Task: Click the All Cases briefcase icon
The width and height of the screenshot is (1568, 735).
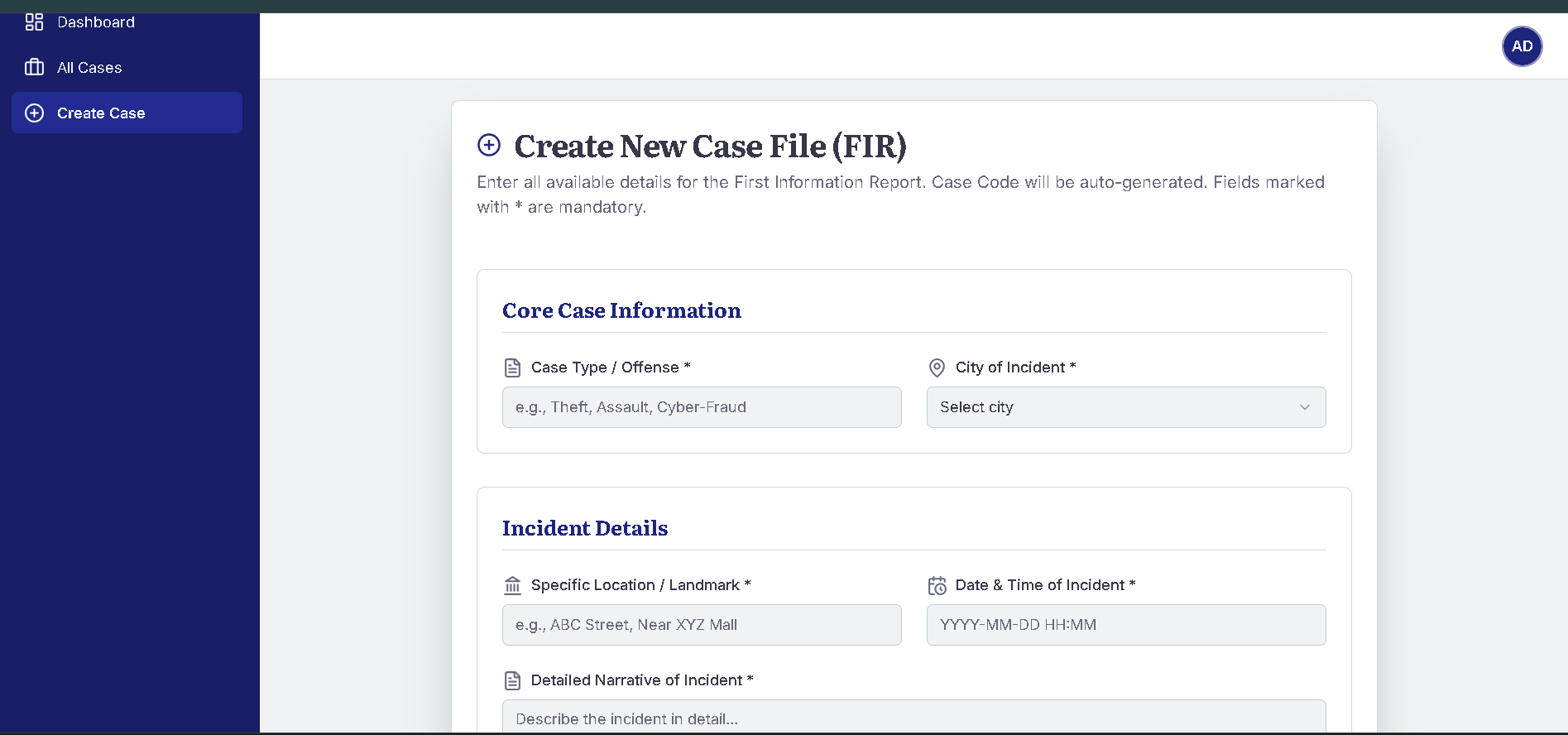Action: point(34,67)
